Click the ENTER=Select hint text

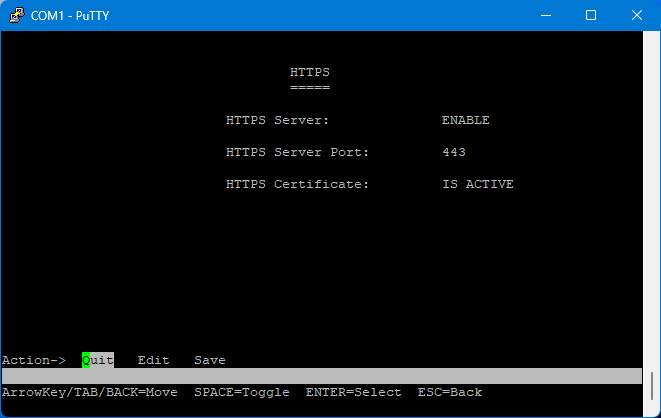click(353, 392)
